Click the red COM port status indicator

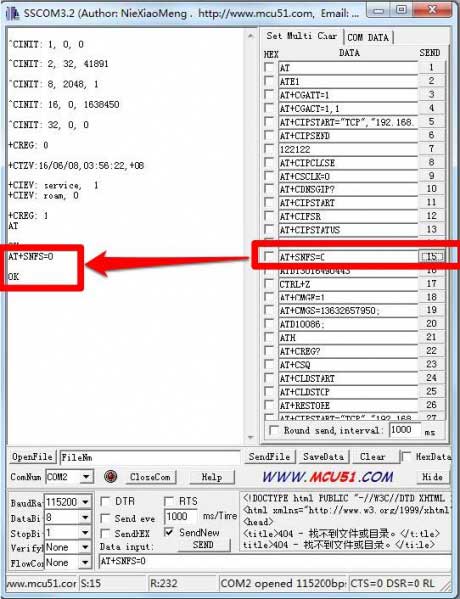click(110, 476)
